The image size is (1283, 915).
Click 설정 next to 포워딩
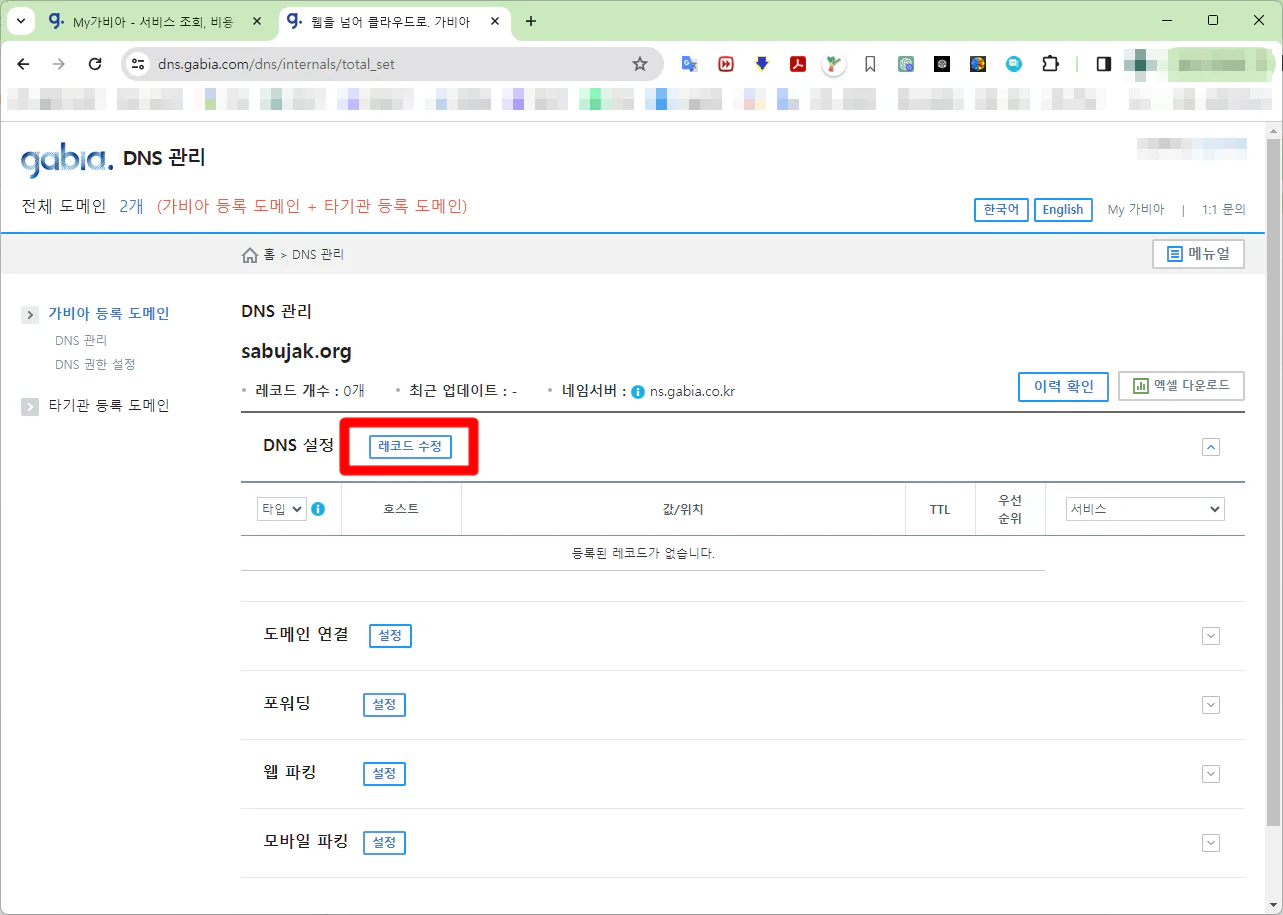[384, 705]
